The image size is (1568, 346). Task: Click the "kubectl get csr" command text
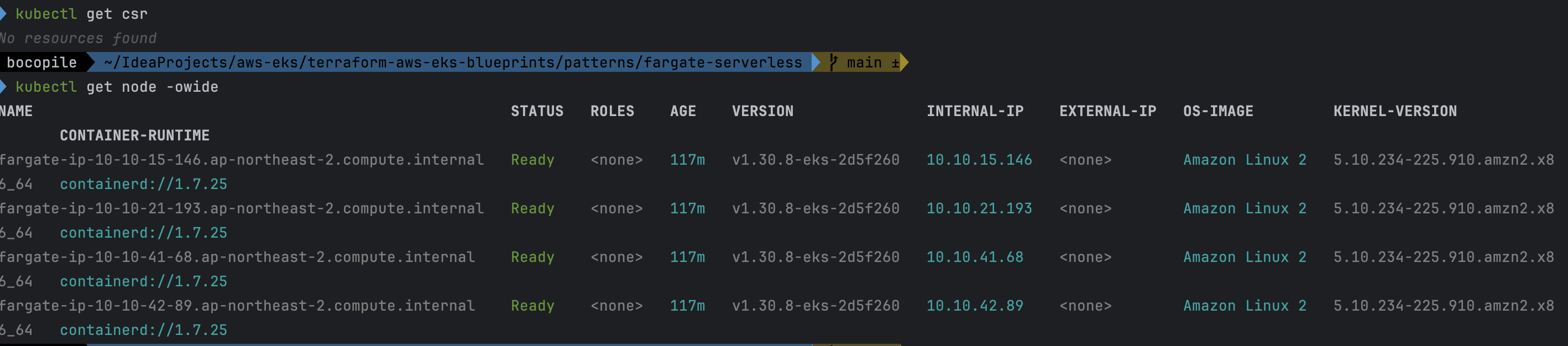click(x=81, y=14)
